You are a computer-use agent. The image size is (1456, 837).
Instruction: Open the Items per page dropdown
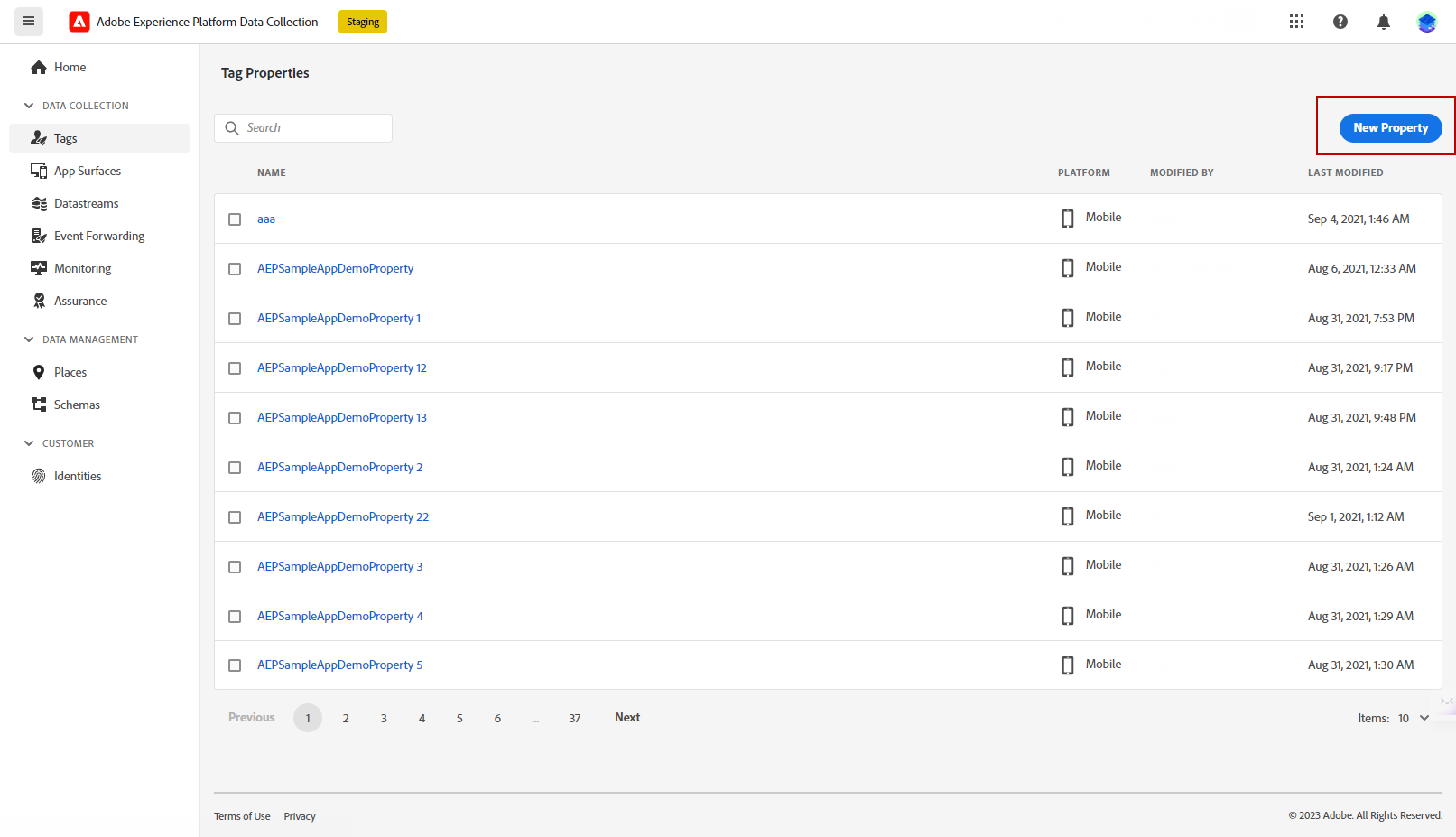1414,718
